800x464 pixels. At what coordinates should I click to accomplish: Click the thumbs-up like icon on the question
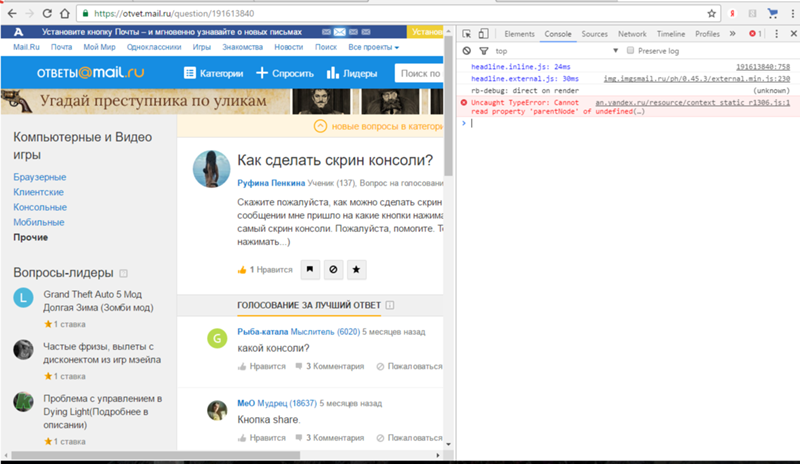click(242, 270)
